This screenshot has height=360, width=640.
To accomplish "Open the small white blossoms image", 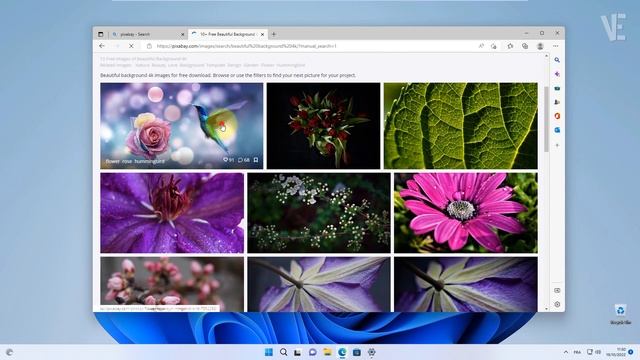I will click(319, 213).
